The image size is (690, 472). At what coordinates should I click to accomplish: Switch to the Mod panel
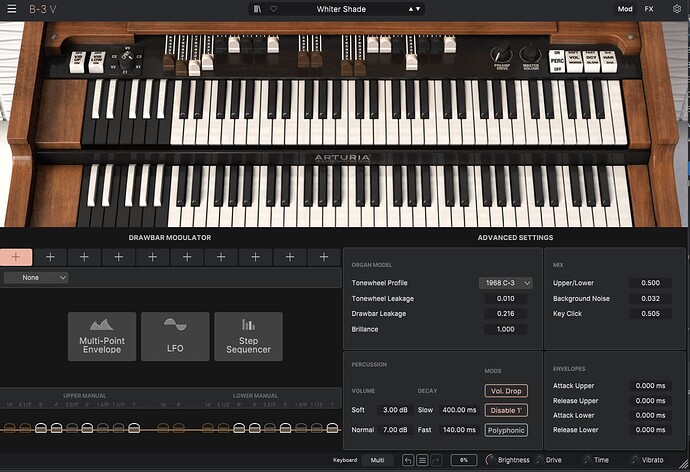pyautogui.click(x=625, y=9)
